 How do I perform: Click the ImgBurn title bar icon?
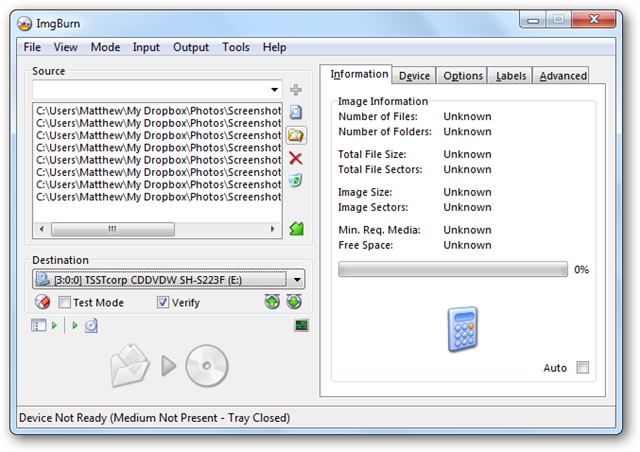pos(24,24)
